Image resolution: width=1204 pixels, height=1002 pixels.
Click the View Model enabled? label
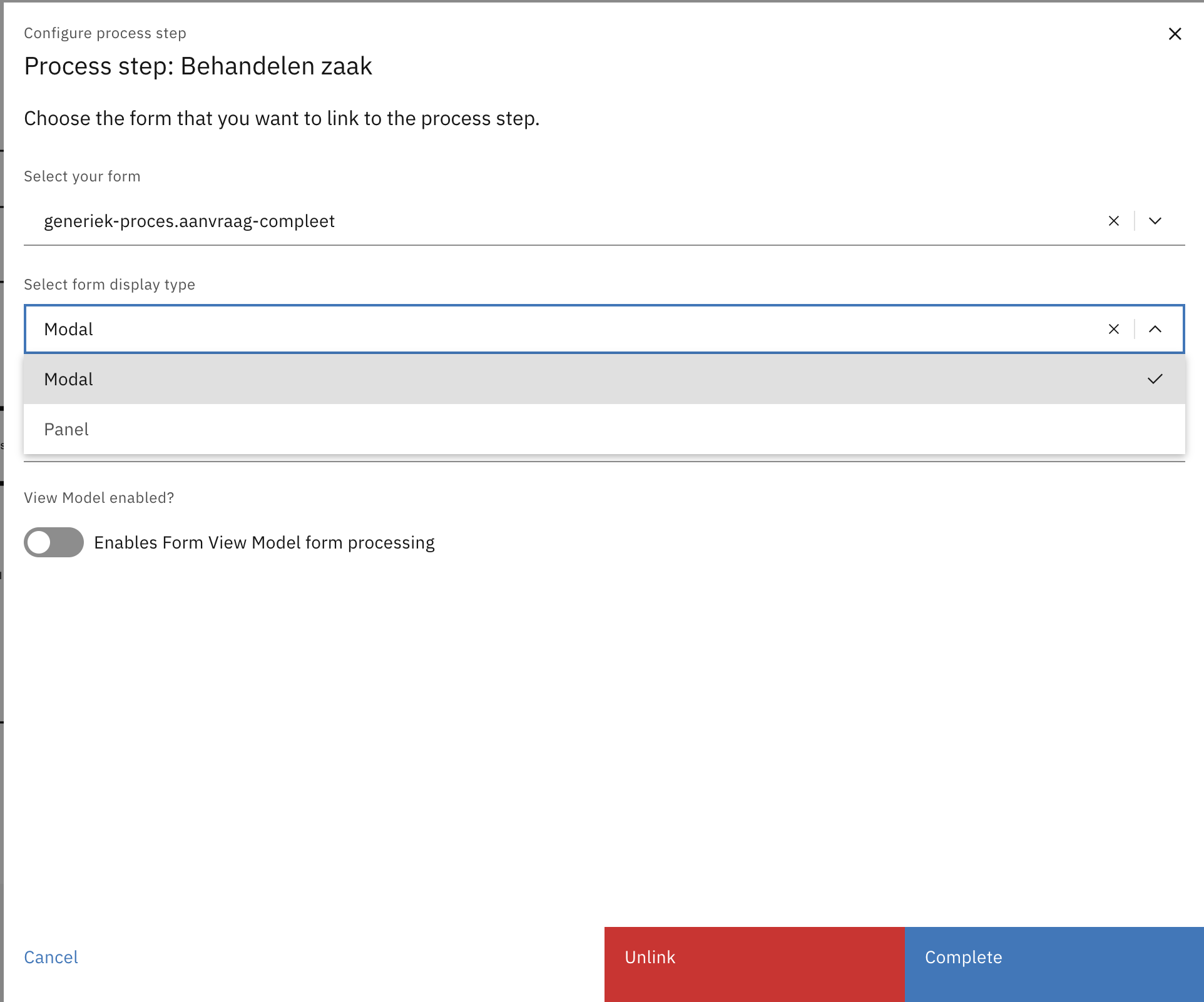coord(99,498)
